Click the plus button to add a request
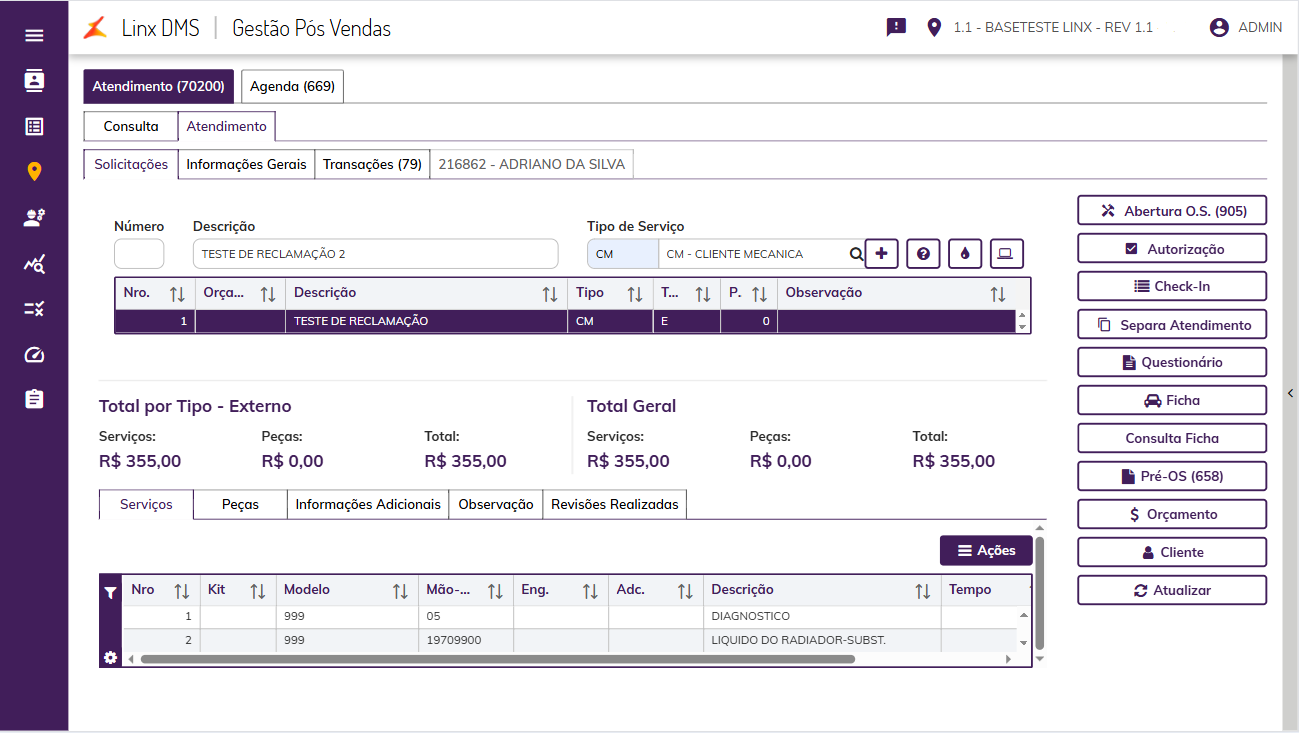 [881, 254]
